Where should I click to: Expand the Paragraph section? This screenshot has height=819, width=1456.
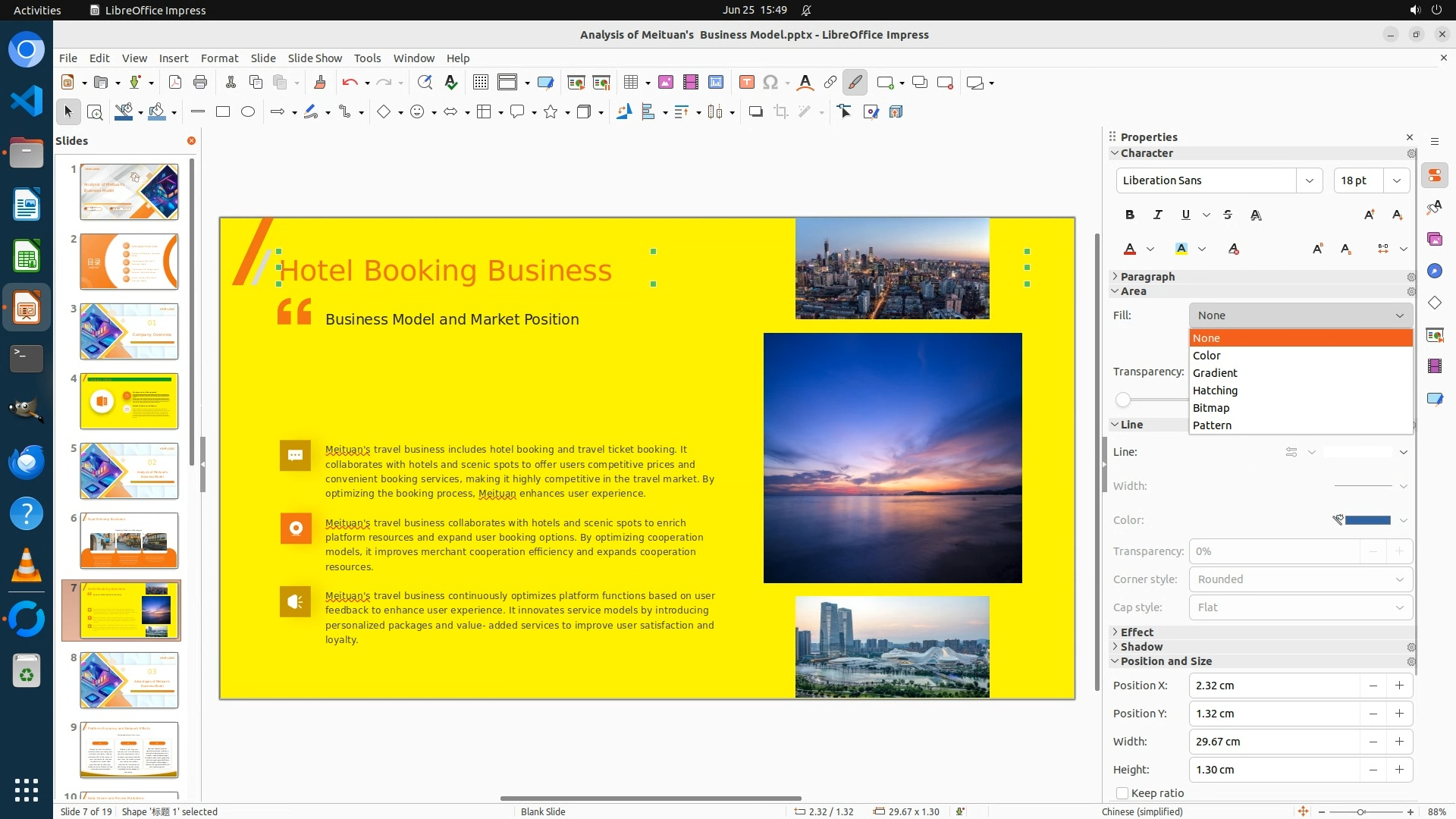tap(1147, 277)
